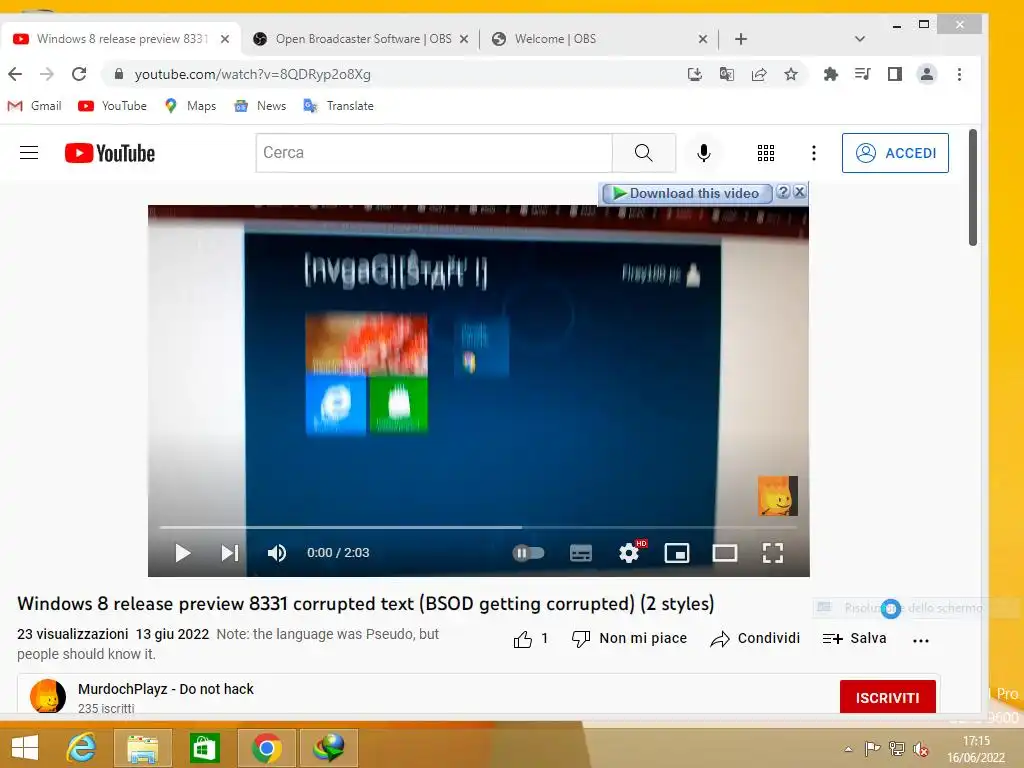Open the YouTube hamburger guide menu
This screenshot has height=768, width=1024.
29,153
